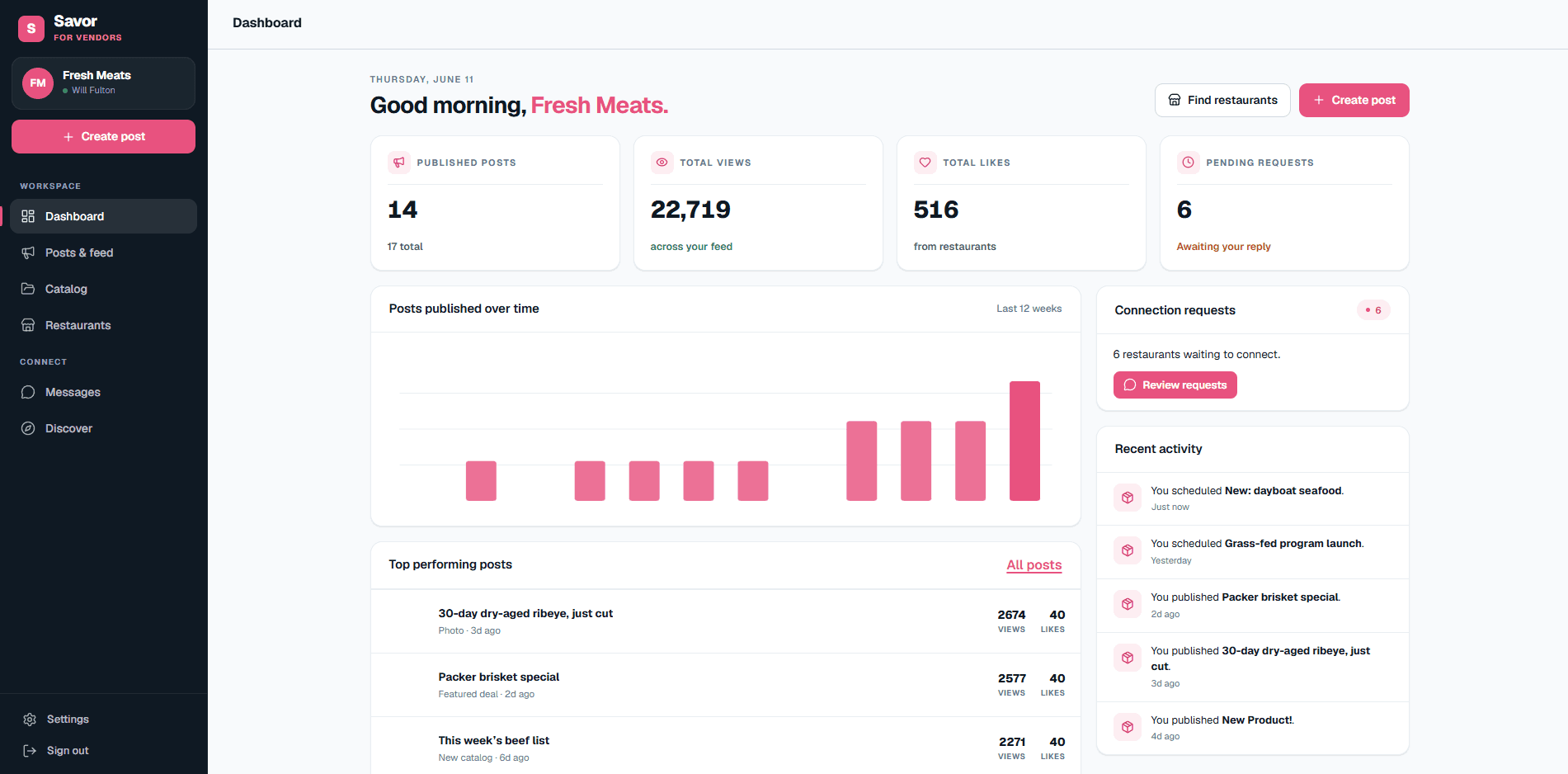
Task: Open Settings from the sidebar
Action: [103, 720]
